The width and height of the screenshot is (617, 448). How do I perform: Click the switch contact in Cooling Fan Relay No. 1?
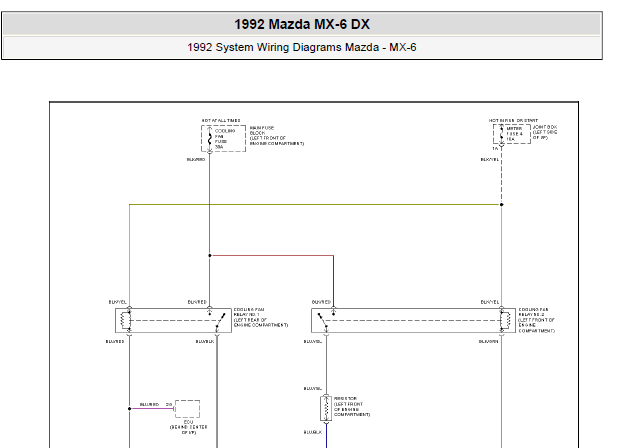(x=220, y=321)
